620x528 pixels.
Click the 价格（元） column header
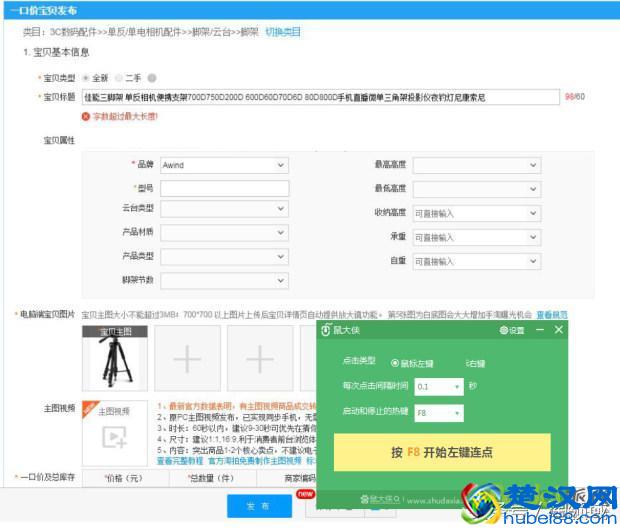124,478
